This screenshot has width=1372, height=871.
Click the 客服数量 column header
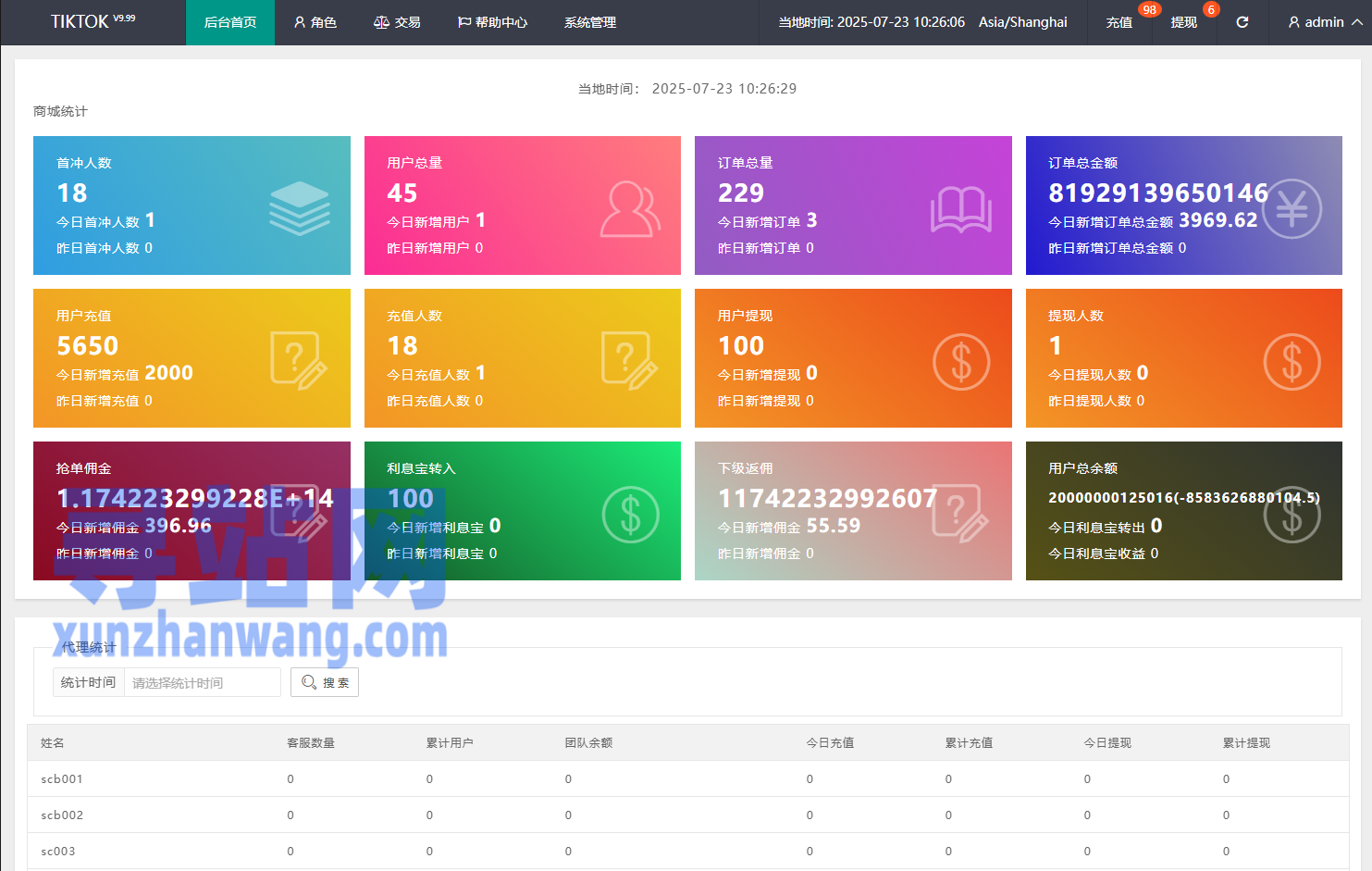(311, 742)
